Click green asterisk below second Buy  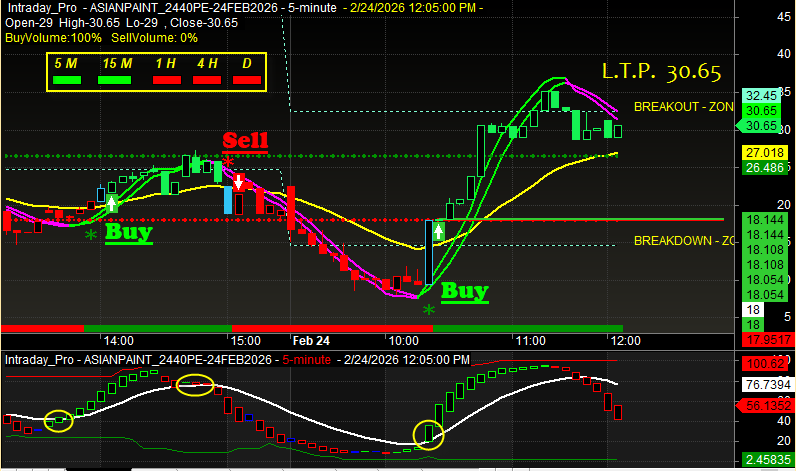click(x=429, y=310)
